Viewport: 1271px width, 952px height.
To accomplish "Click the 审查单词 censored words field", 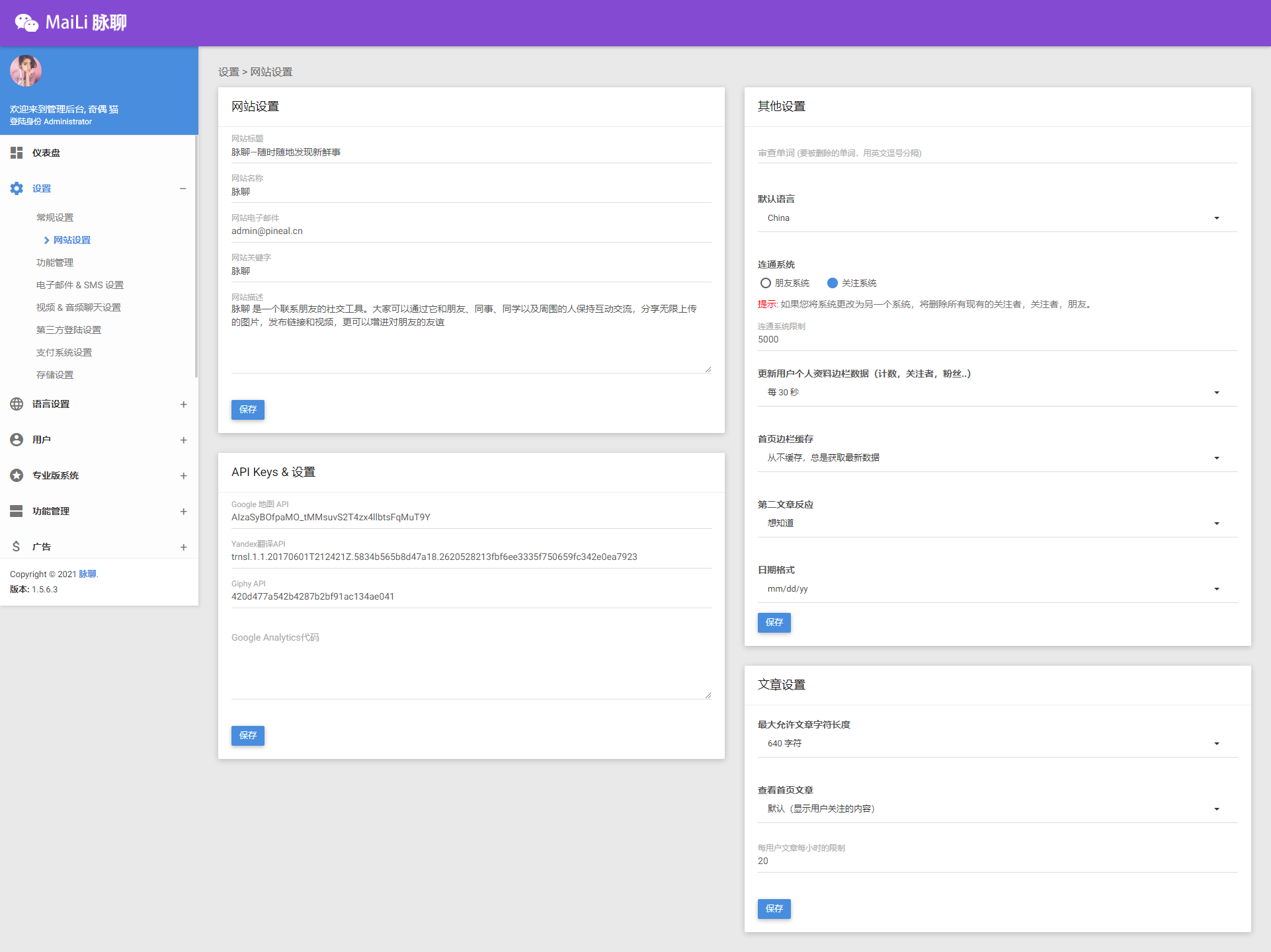I will pyautogui.click(x=997, y=153).
